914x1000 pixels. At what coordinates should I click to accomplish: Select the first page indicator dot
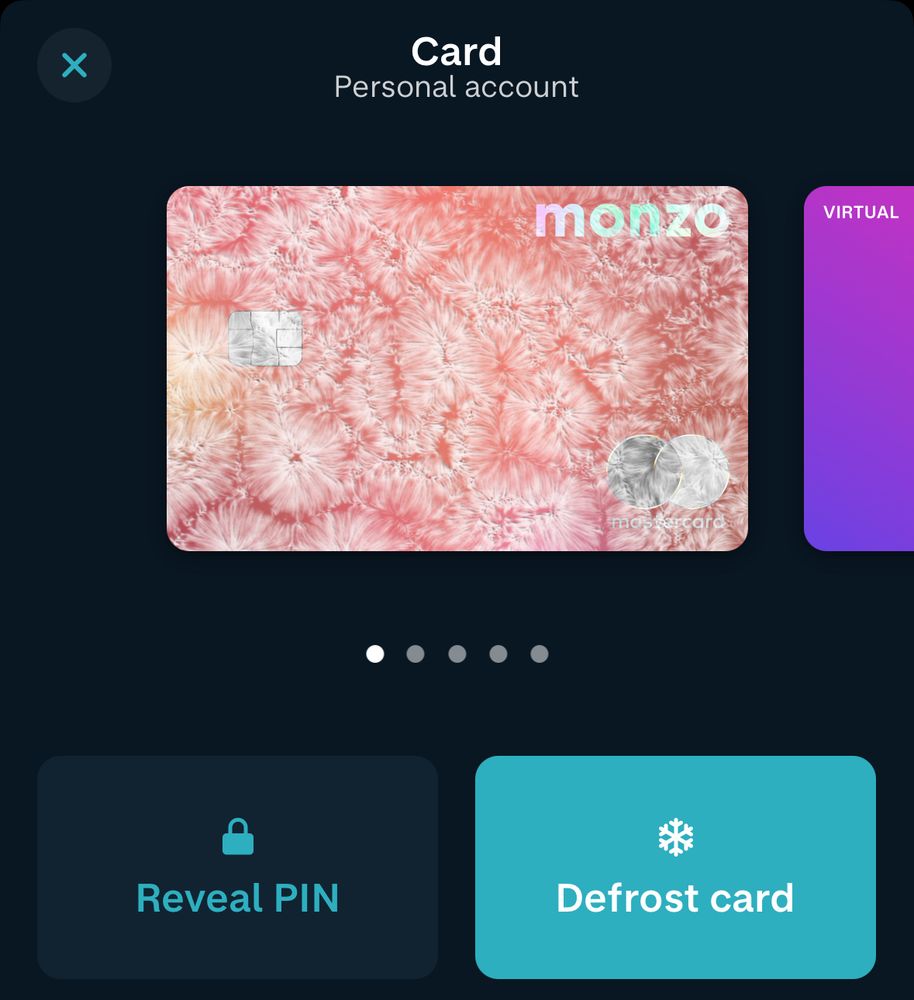click(375, 654)
